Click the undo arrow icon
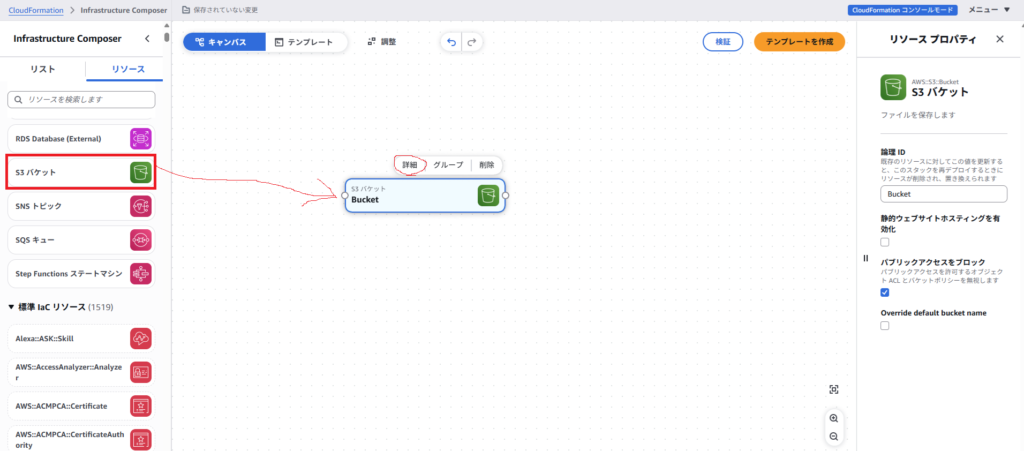This screenshot has height=451, width=1024. point(451,42)
